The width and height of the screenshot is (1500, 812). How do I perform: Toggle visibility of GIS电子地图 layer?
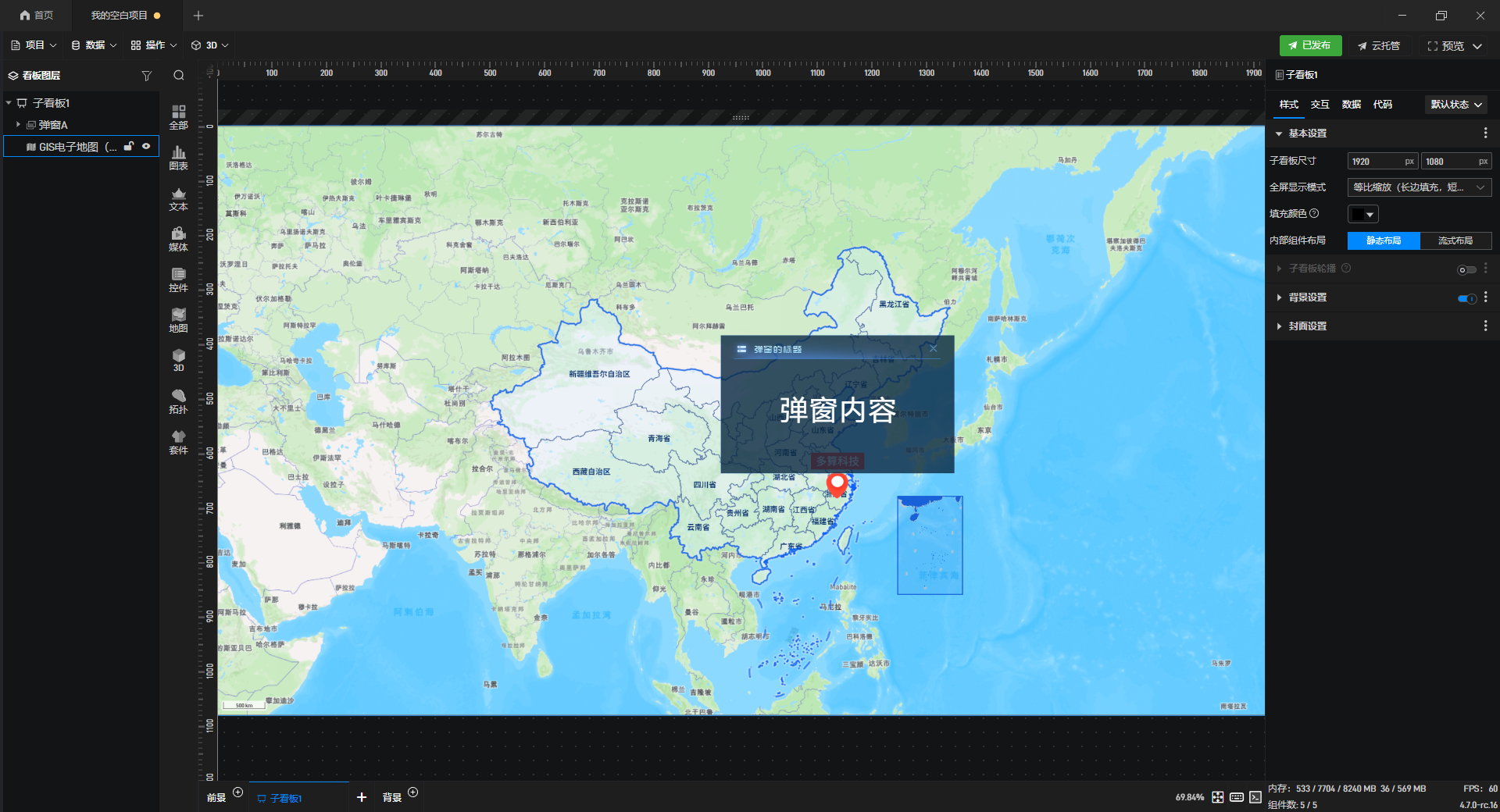coord(146,146)
